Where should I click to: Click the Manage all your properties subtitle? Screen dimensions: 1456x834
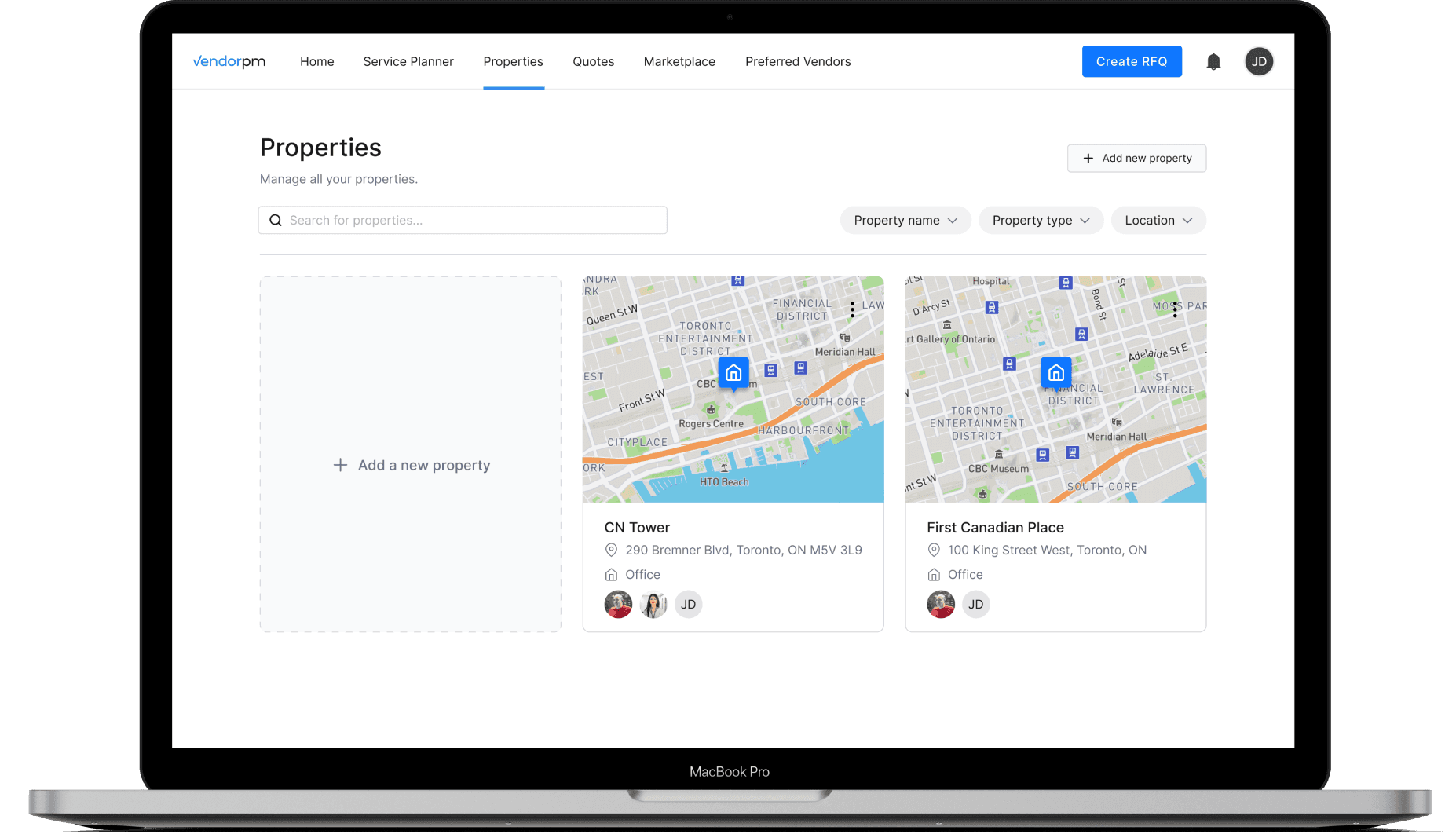click(x=338, y=179)
